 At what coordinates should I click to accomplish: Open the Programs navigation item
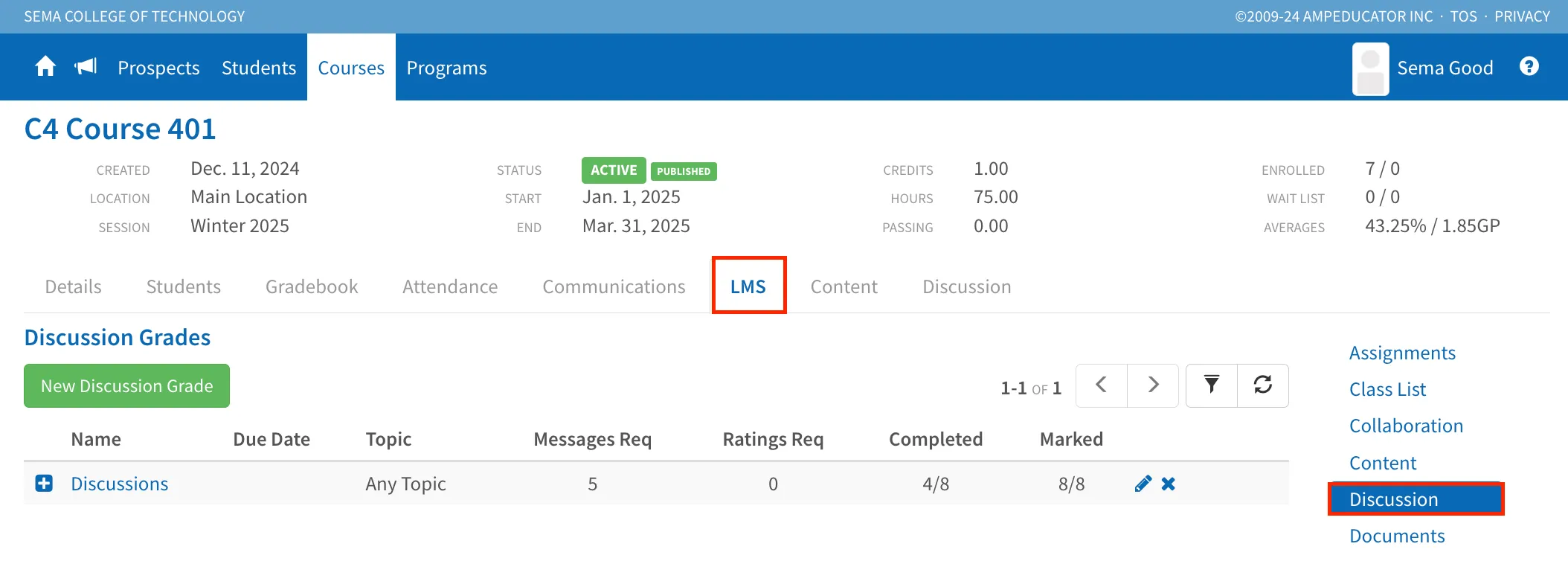point(446,68)
